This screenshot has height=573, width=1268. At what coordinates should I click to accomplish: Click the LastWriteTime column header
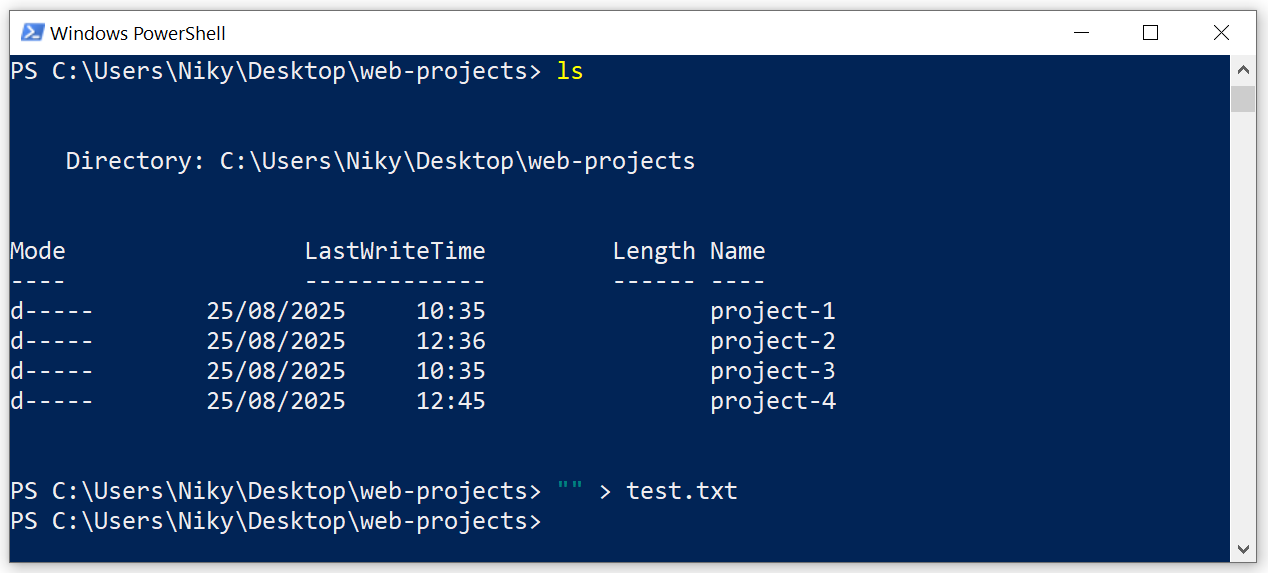[x=395, y=251]
